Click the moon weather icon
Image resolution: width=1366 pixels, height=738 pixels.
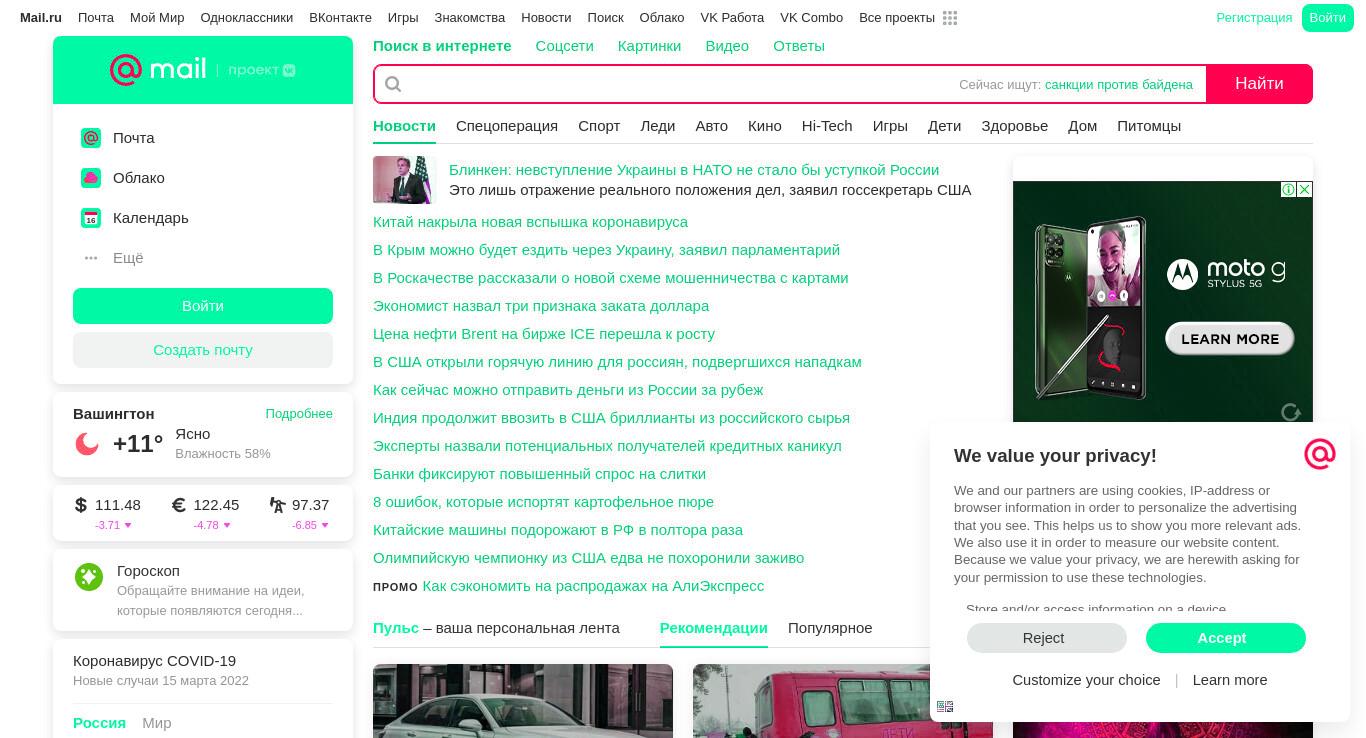pos(87,443)
